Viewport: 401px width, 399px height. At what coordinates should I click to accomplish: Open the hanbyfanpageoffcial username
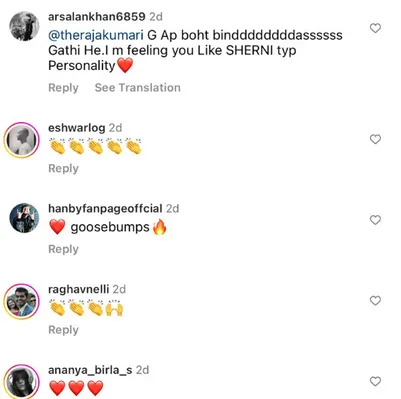point(105,209)
